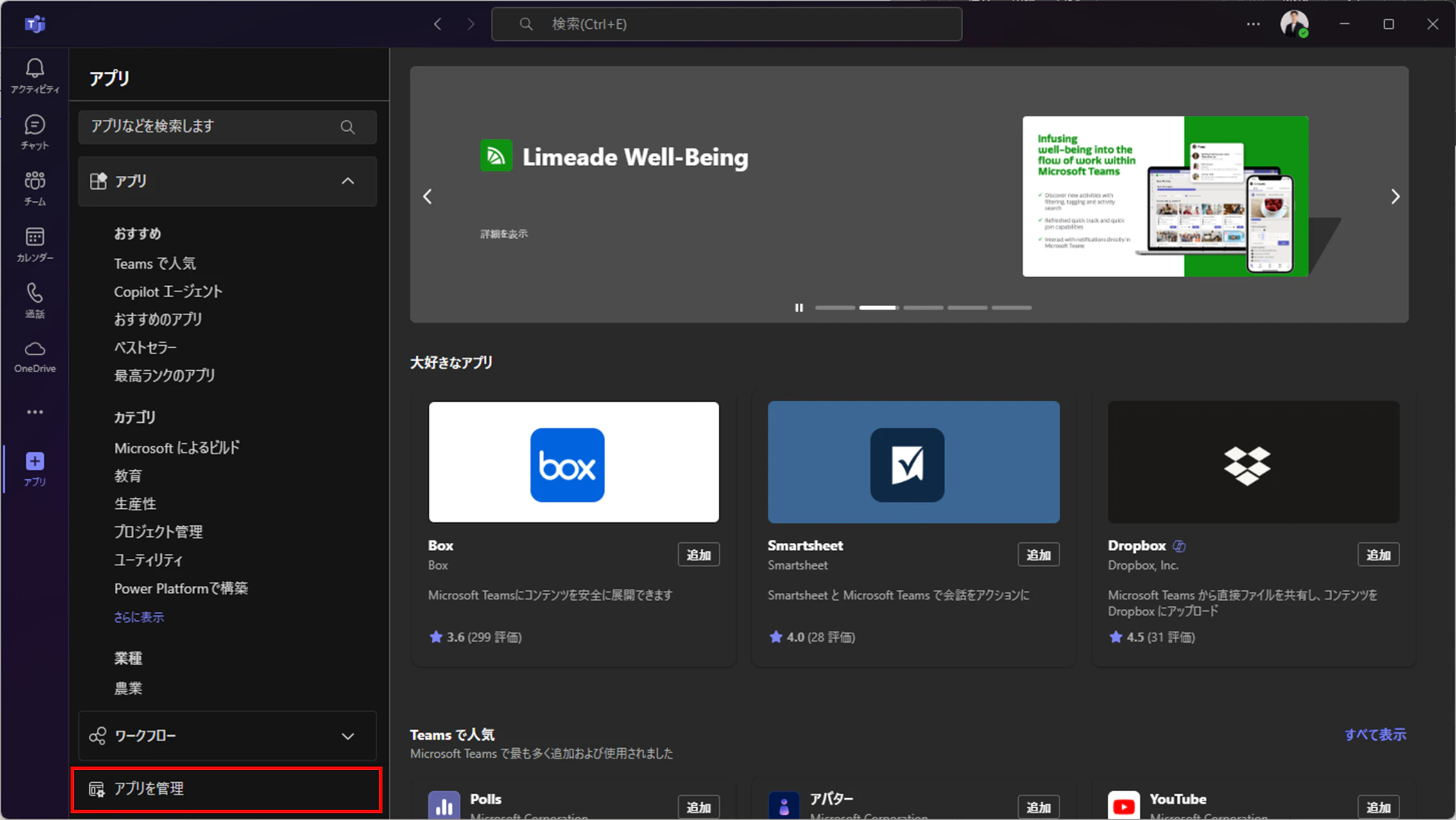The height and width of the screenshot is (820, 1456).
Task: Expand the ワークフロー section
Action: pyautogui.click(x=227, y=736)
